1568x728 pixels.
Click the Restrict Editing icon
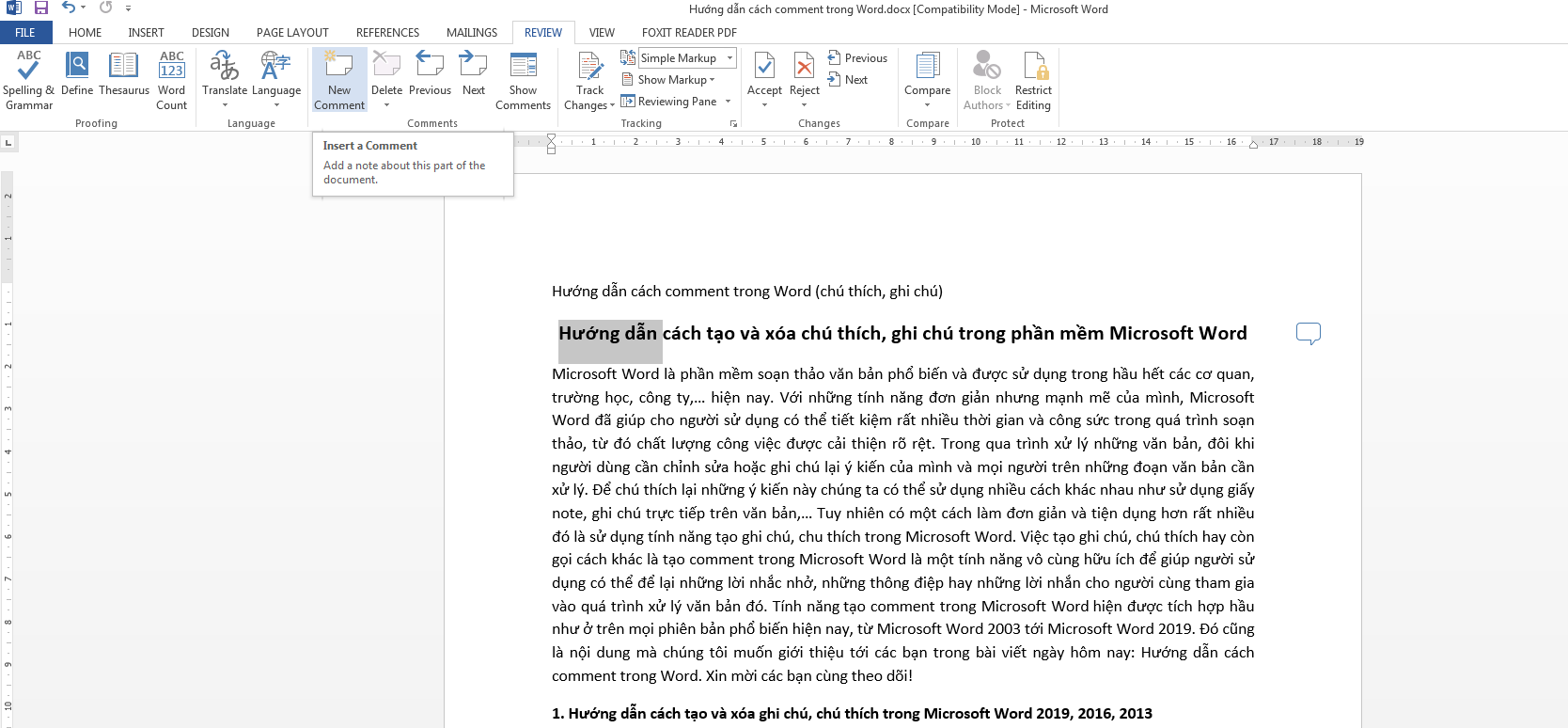coord(1033,68)
